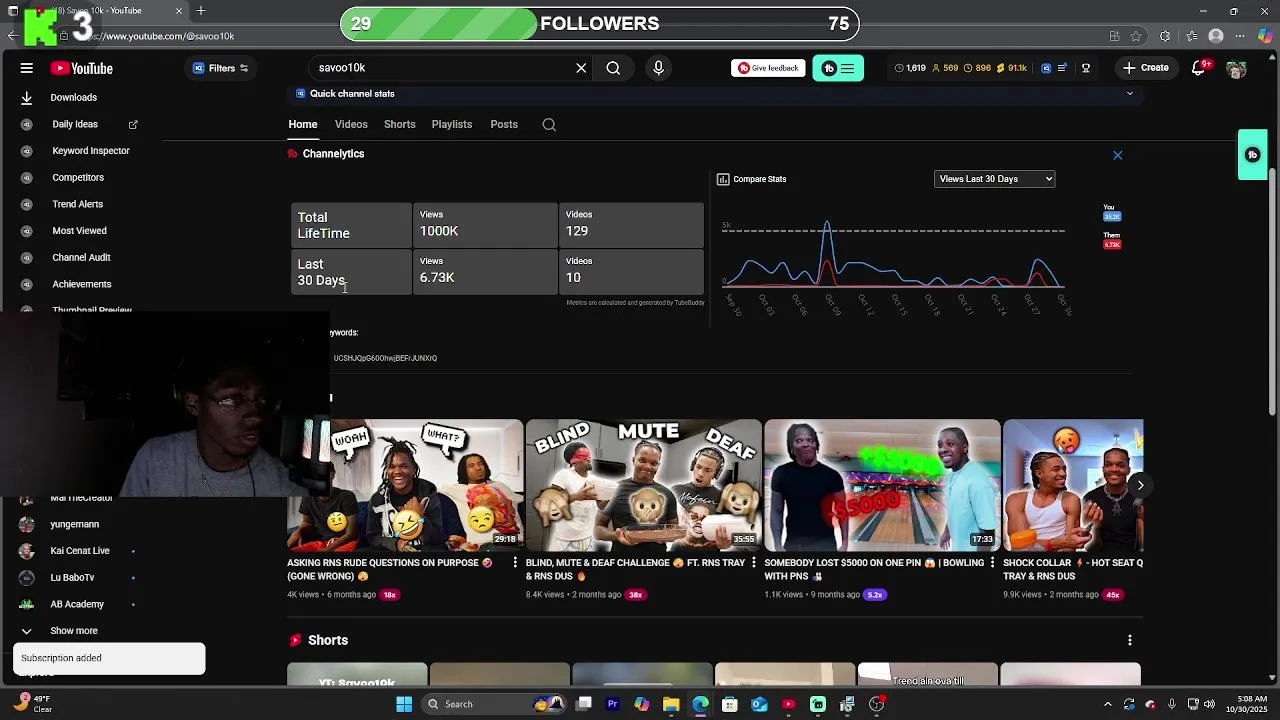Click the 5.2x badge under bowling video
This screenshot has height=720, width=1280.
point(875,594)
